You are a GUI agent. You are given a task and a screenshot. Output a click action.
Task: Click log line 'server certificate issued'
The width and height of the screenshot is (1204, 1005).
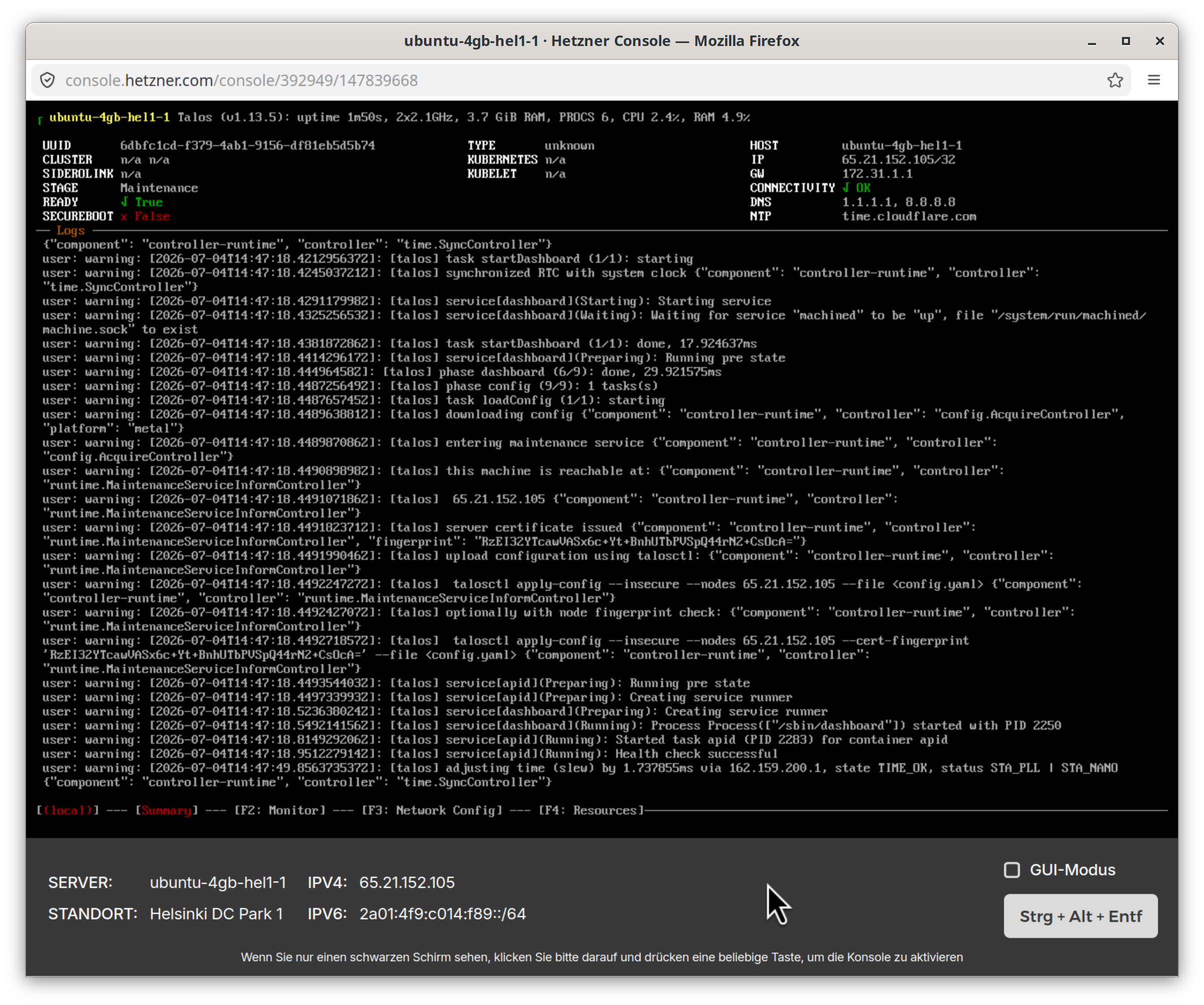[x=509, y=534]
